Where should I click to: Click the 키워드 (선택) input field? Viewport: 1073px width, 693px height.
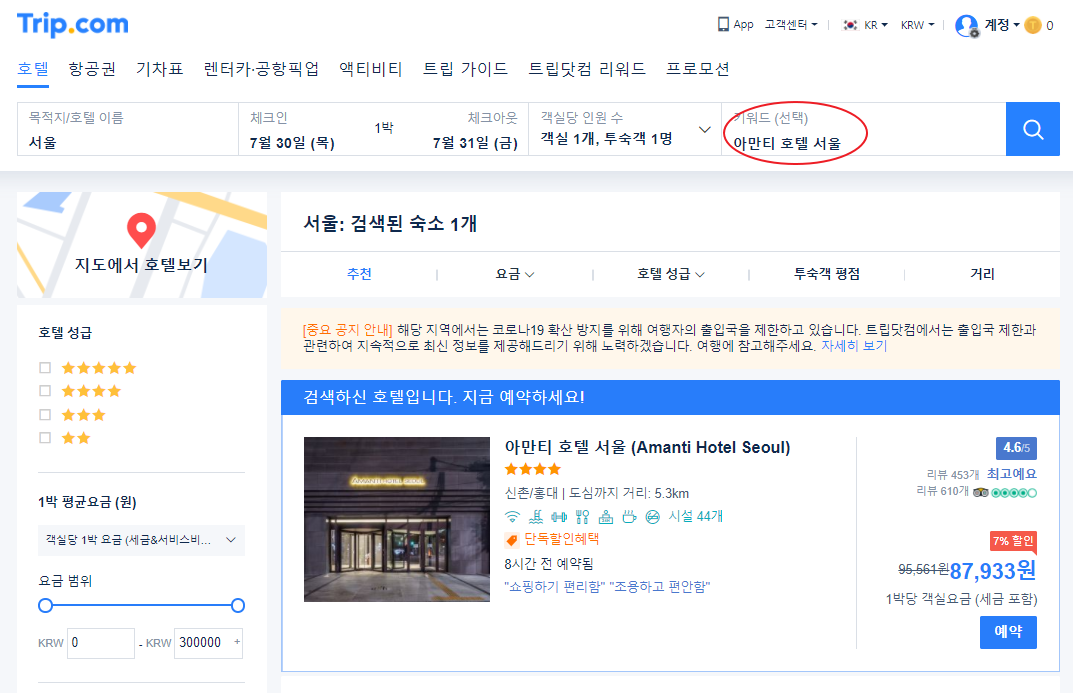click(x=864, y=129)
